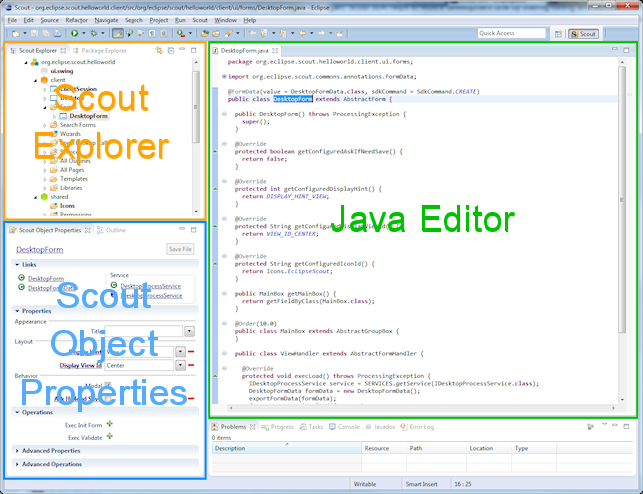This screenshot has width=643, height=494.
Task: Collapse the Operations section
Action: pyautogui.click(x=17, y=412)
